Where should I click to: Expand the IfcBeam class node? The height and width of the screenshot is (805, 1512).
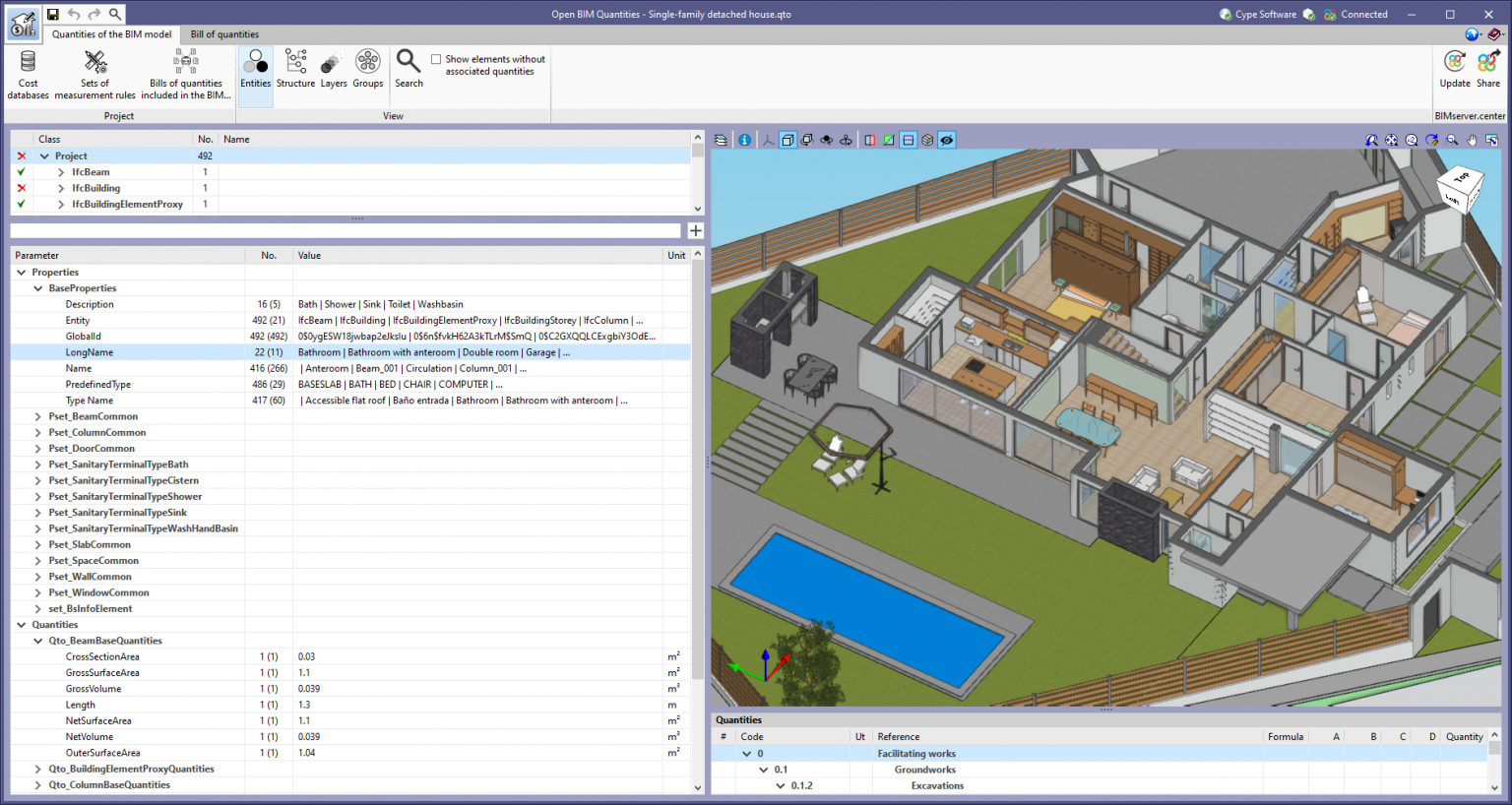coord(61,172)
